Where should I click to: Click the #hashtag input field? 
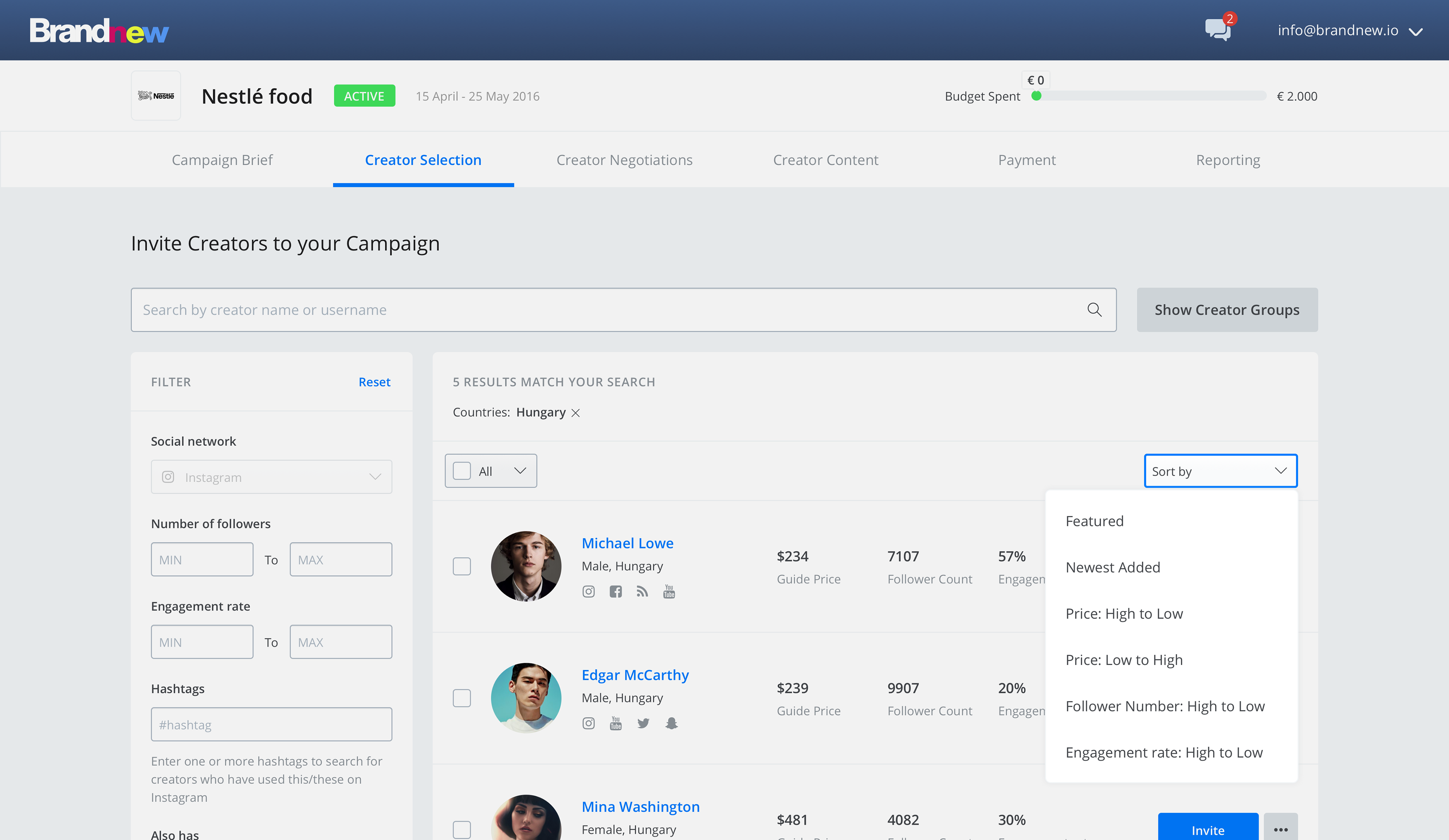[x=271, y=725]
